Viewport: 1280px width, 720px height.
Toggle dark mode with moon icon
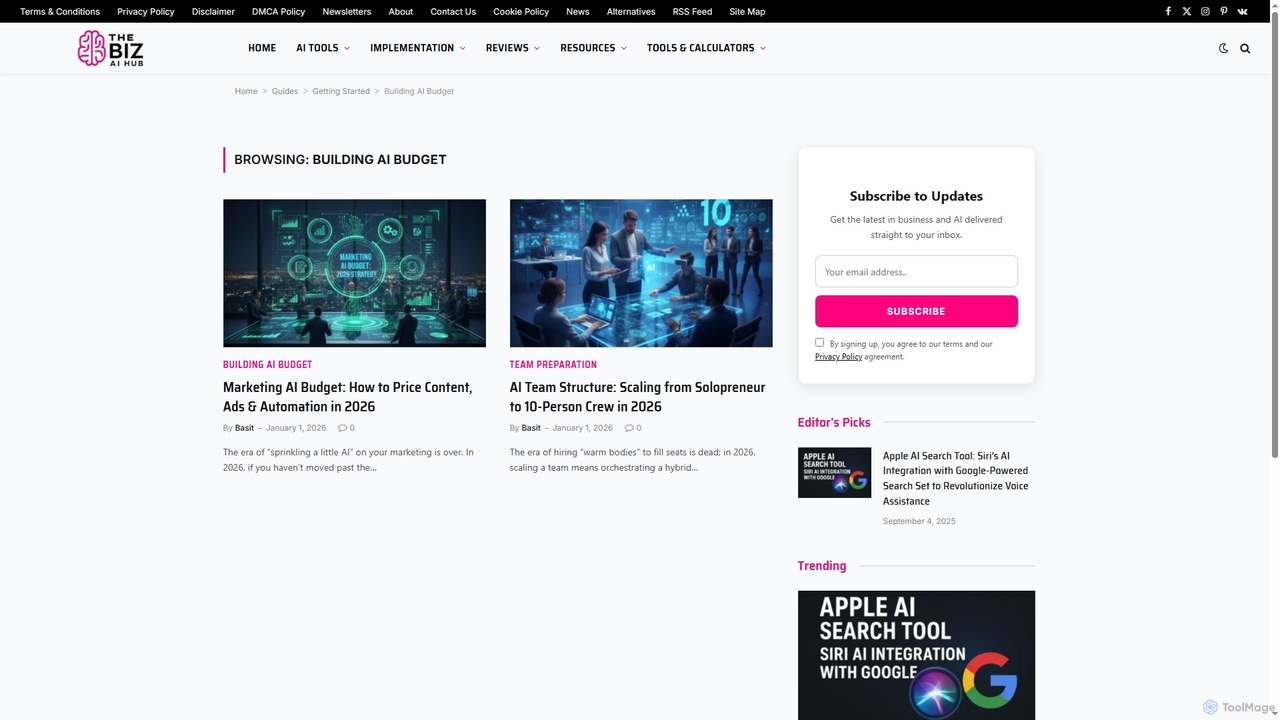pos(1223,48)
